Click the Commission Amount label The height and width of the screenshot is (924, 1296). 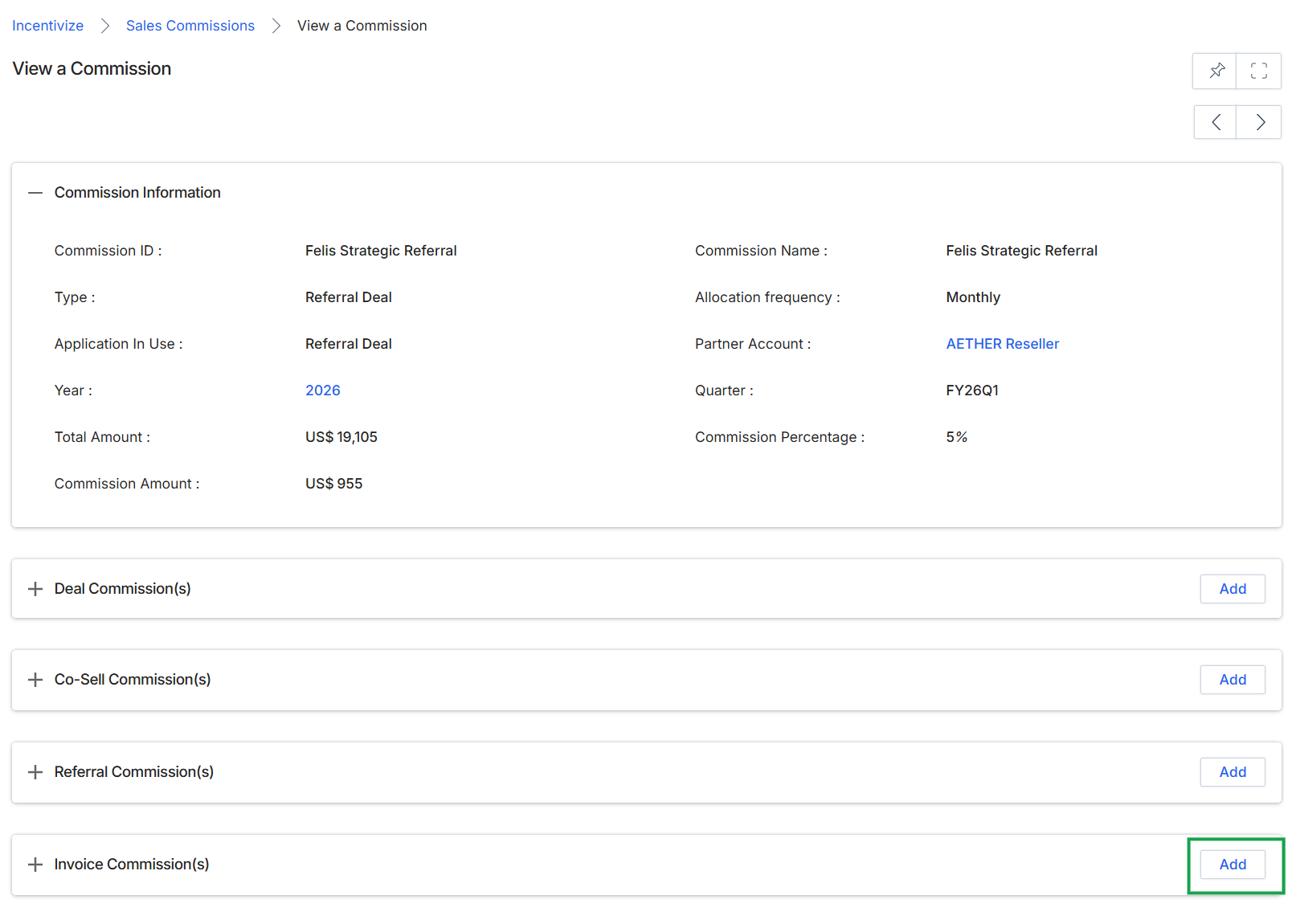(127, 484)
